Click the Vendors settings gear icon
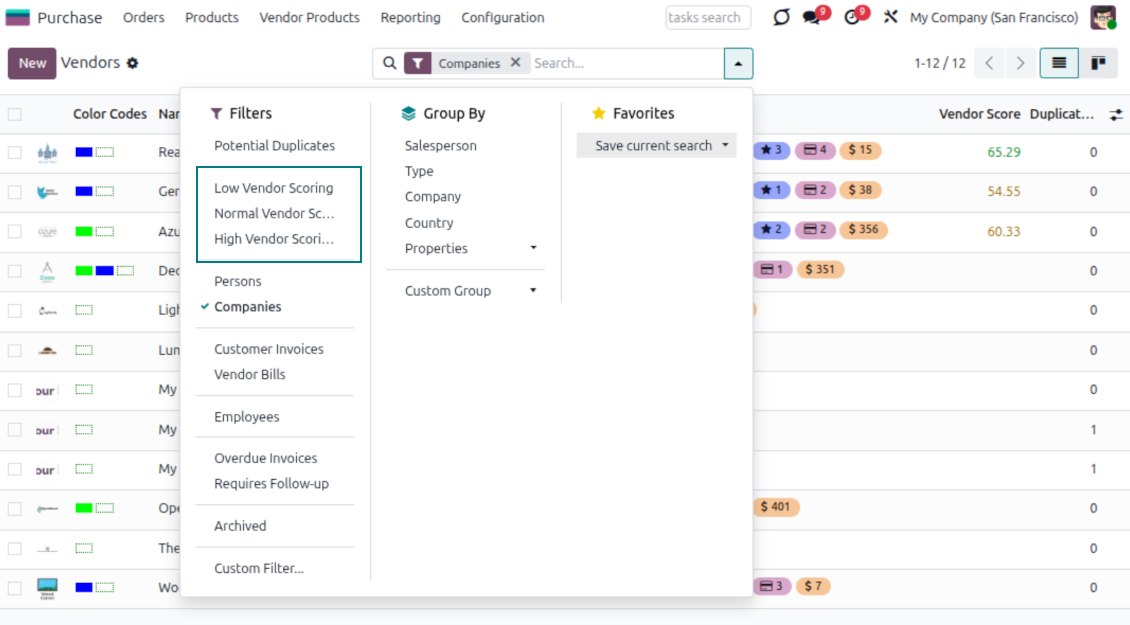1130x625 pixels. [x=132, y=63]
